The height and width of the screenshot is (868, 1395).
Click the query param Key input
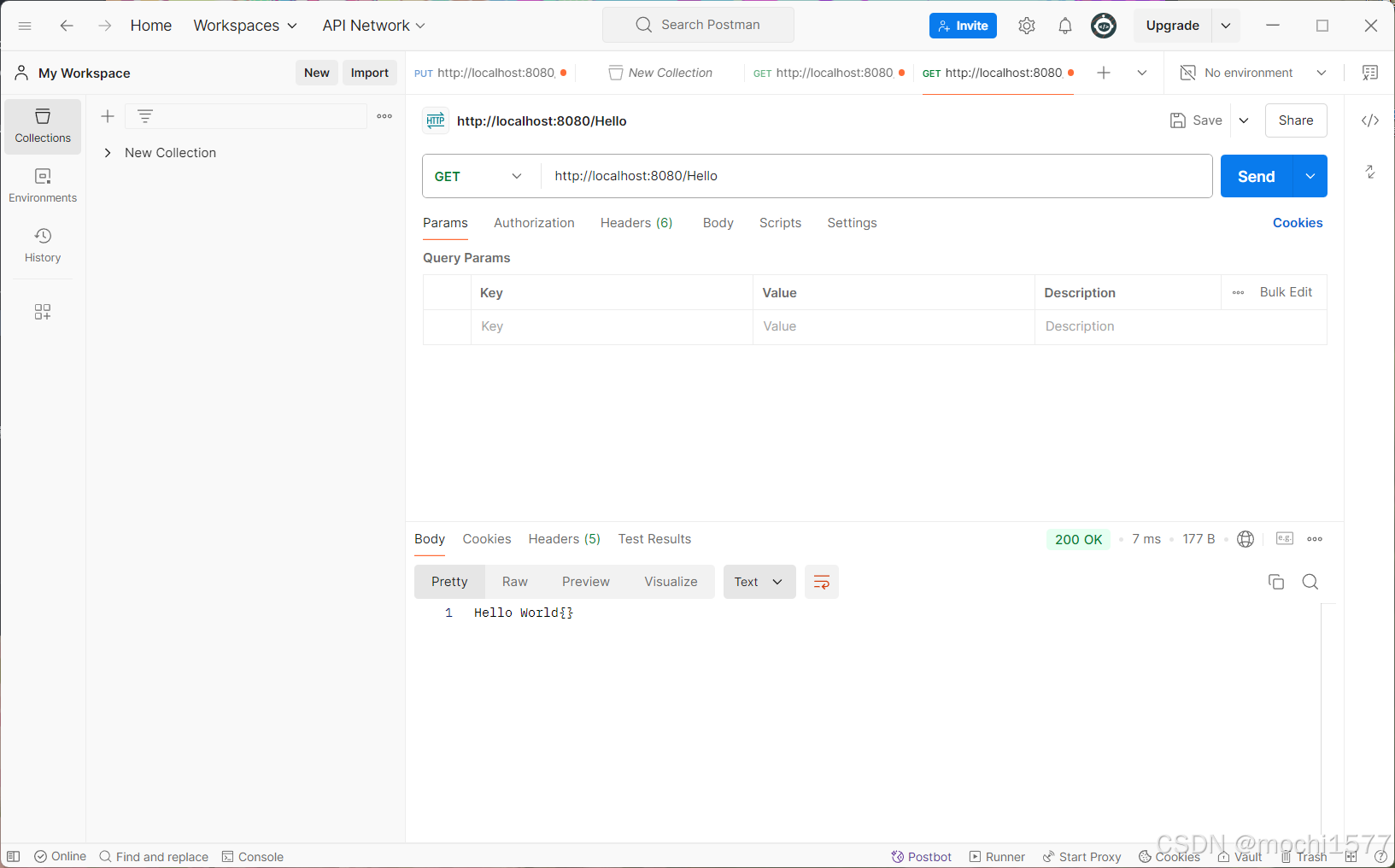pos(612,326)
